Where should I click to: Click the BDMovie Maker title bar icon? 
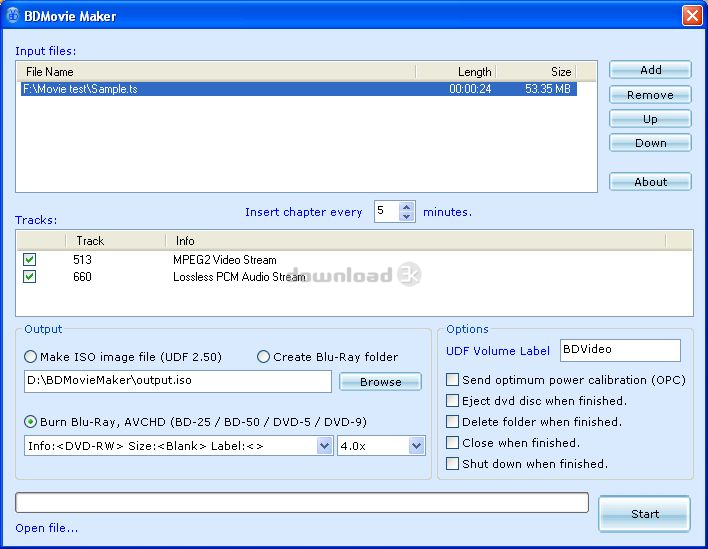coord(13,15)
